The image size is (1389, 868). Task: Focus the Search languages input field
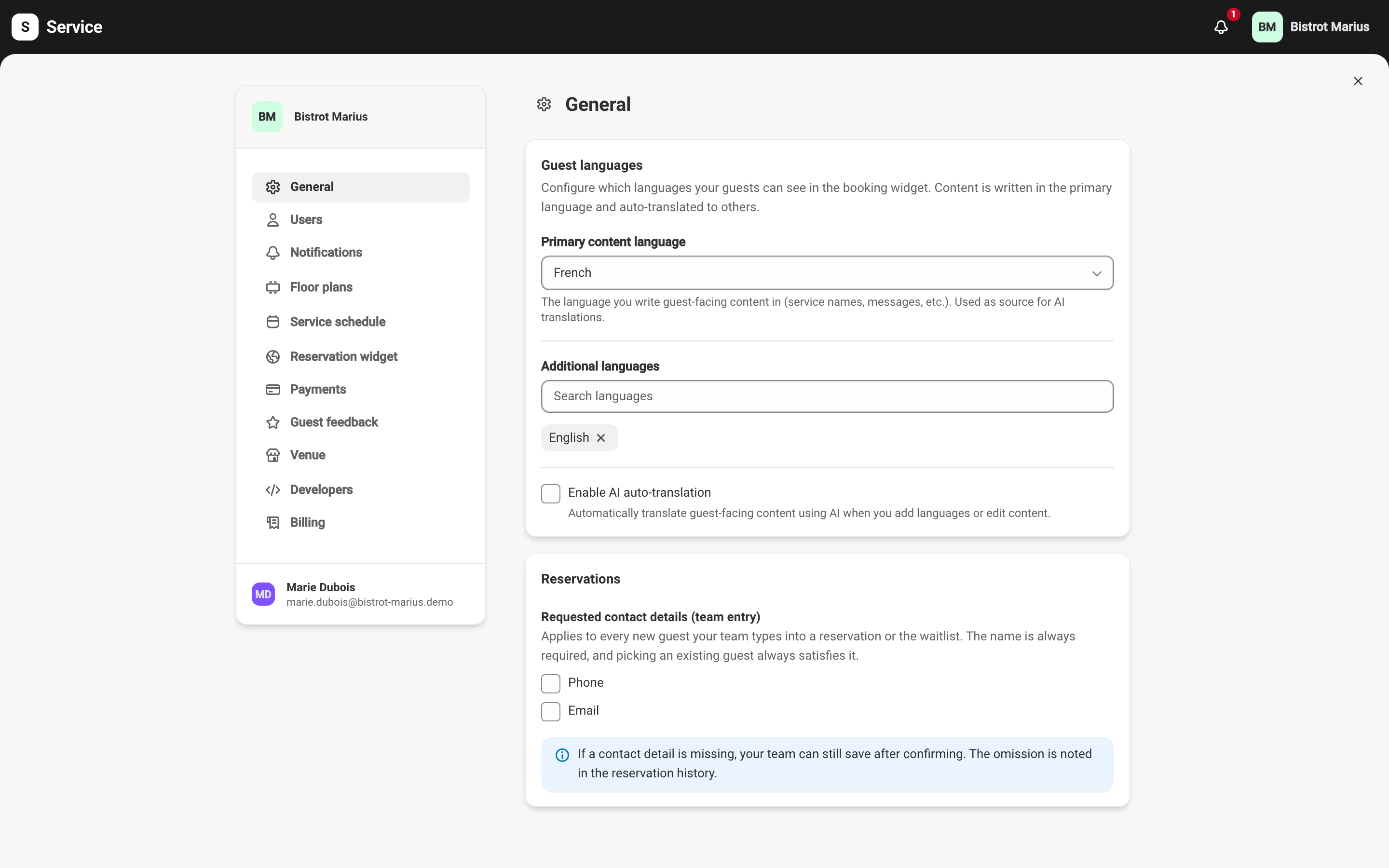827,396
